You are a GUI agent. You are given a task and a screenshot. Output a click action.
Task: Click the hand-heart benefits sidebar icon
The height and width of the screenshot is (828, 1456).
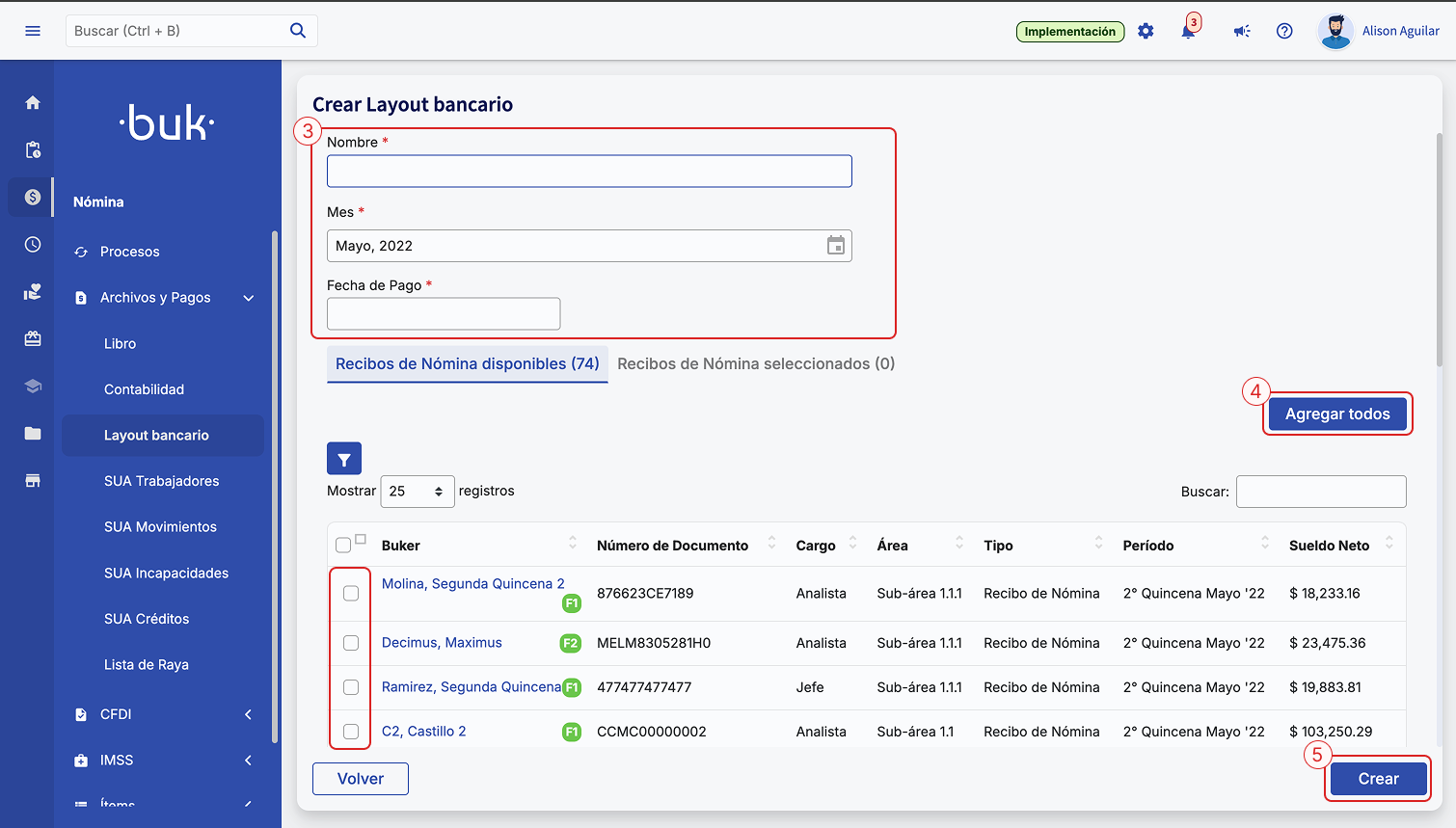pyautogui.click(x=33, y=291)
